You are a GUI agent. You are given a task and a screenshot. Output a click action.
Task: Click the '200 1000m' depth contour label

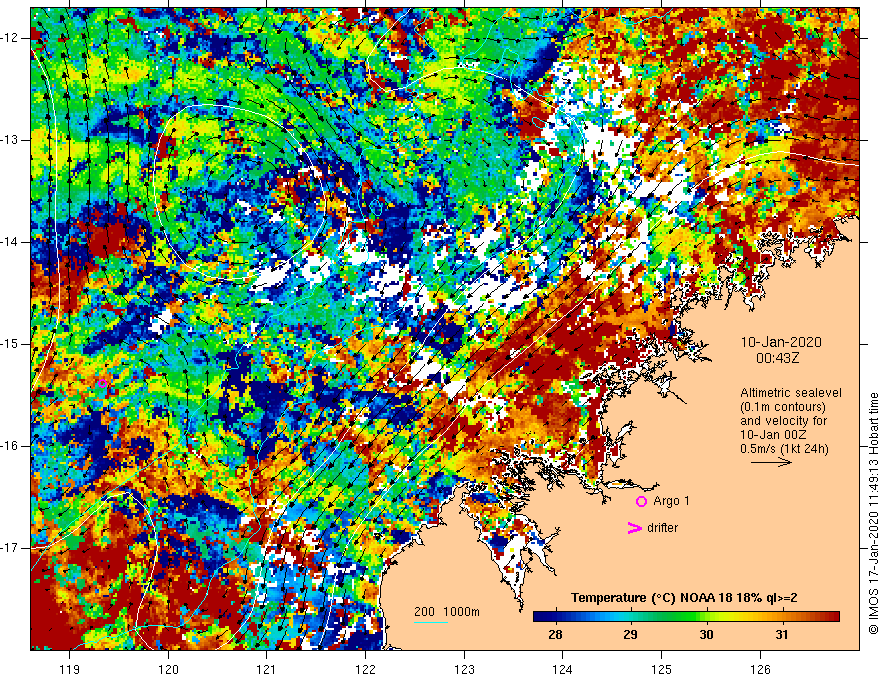click(447, 612)
